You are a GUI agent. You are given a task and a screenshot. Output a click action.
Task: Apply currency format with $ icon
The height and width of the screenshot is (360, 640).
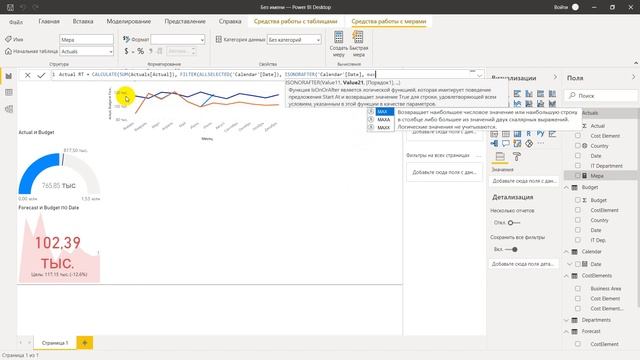coord(126,51)
